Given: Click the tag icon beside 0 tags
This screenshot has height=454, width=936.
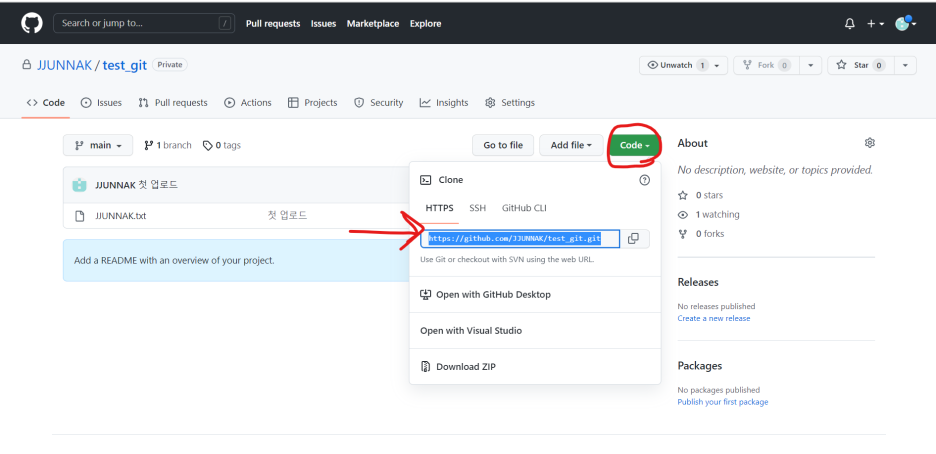Looking at the screenshot, I should tap(208, 146).
